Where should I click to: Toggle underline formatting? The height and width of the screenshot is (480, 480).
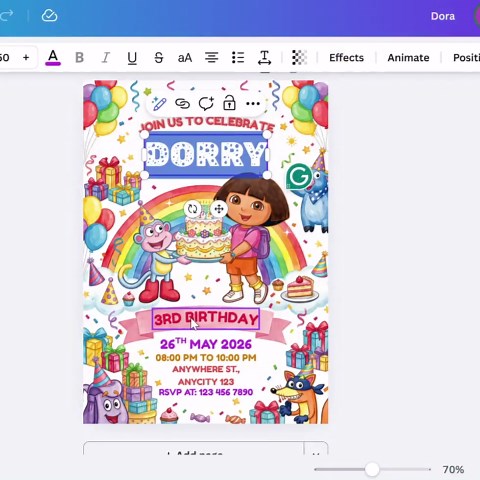[132, 58]
